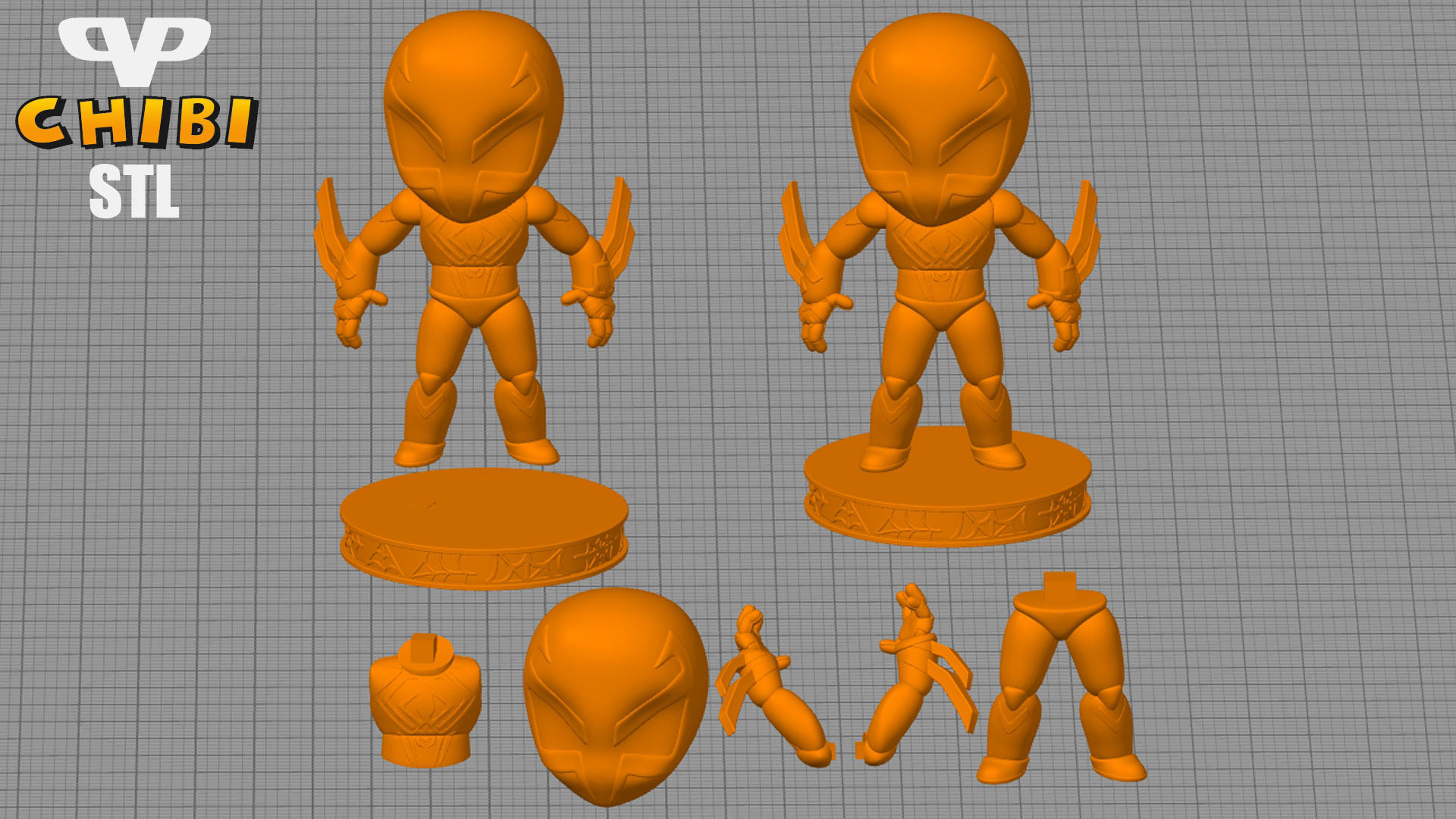Click the assembled figure without base
The height and width of the screenshot is (819, 1456).
click(475, 239)
